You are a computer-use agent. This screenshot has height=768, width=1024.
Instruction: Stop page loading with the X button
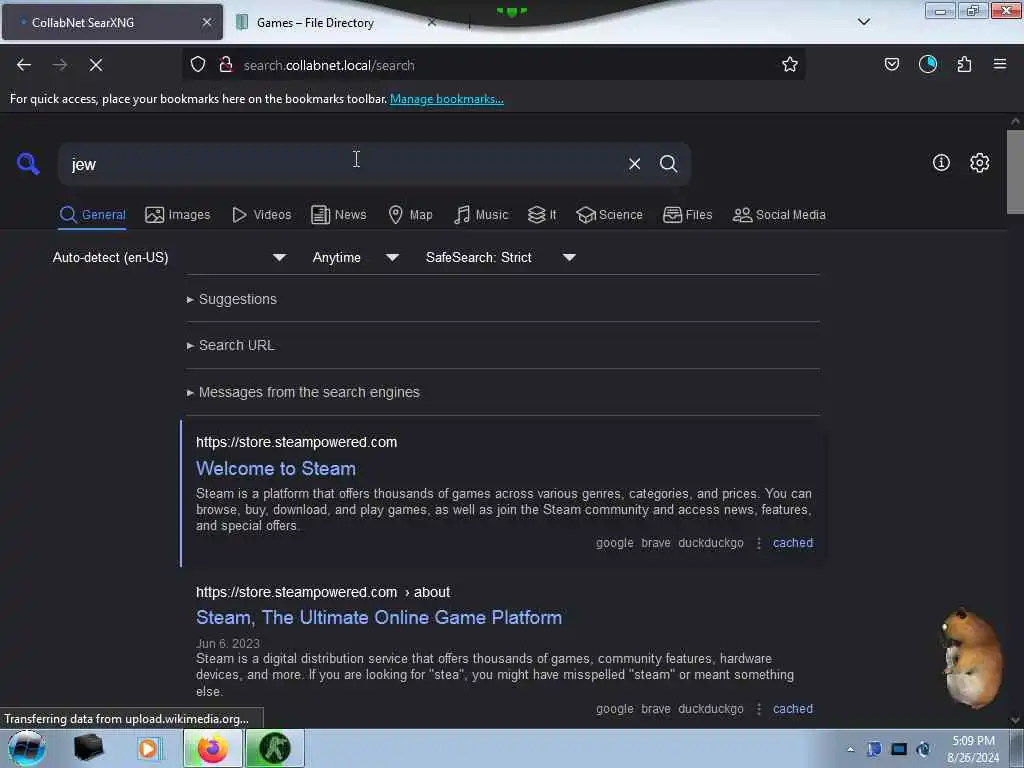coord(95,65)
